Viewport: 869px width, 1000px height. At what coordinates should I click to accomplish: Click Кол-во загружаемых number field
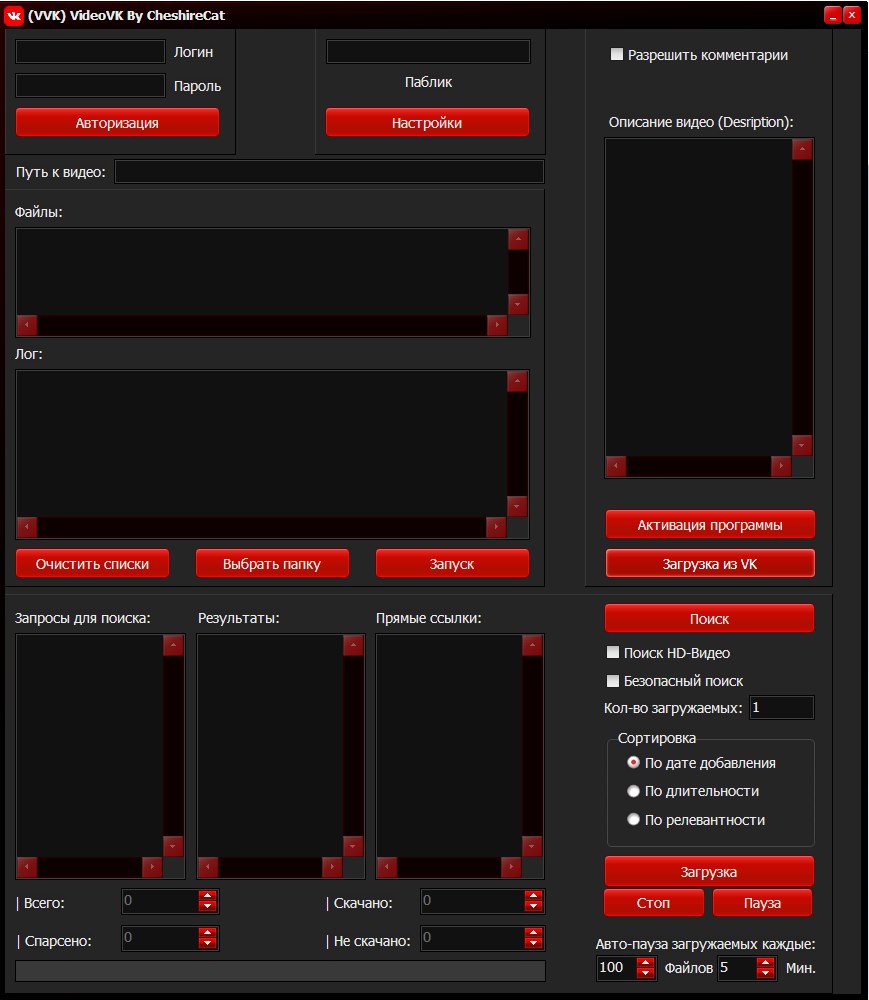coord(782,708)
